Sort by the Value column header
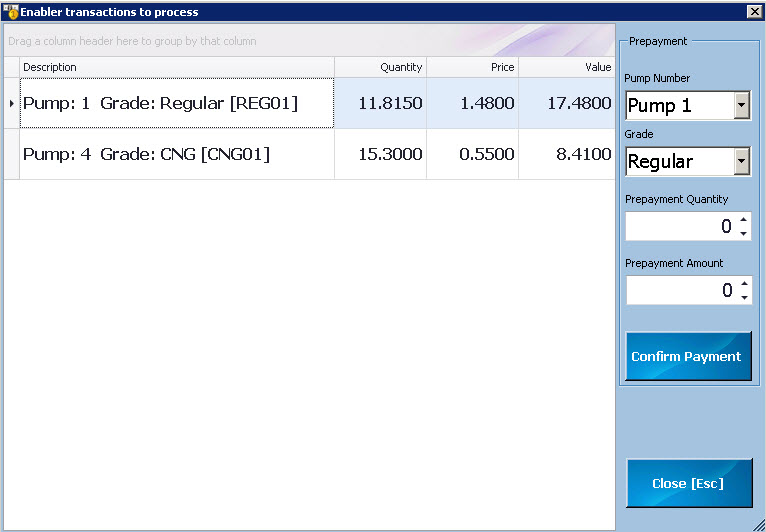Image resolution: width=766 pixels, height=532 pixels. pos(567,67)
